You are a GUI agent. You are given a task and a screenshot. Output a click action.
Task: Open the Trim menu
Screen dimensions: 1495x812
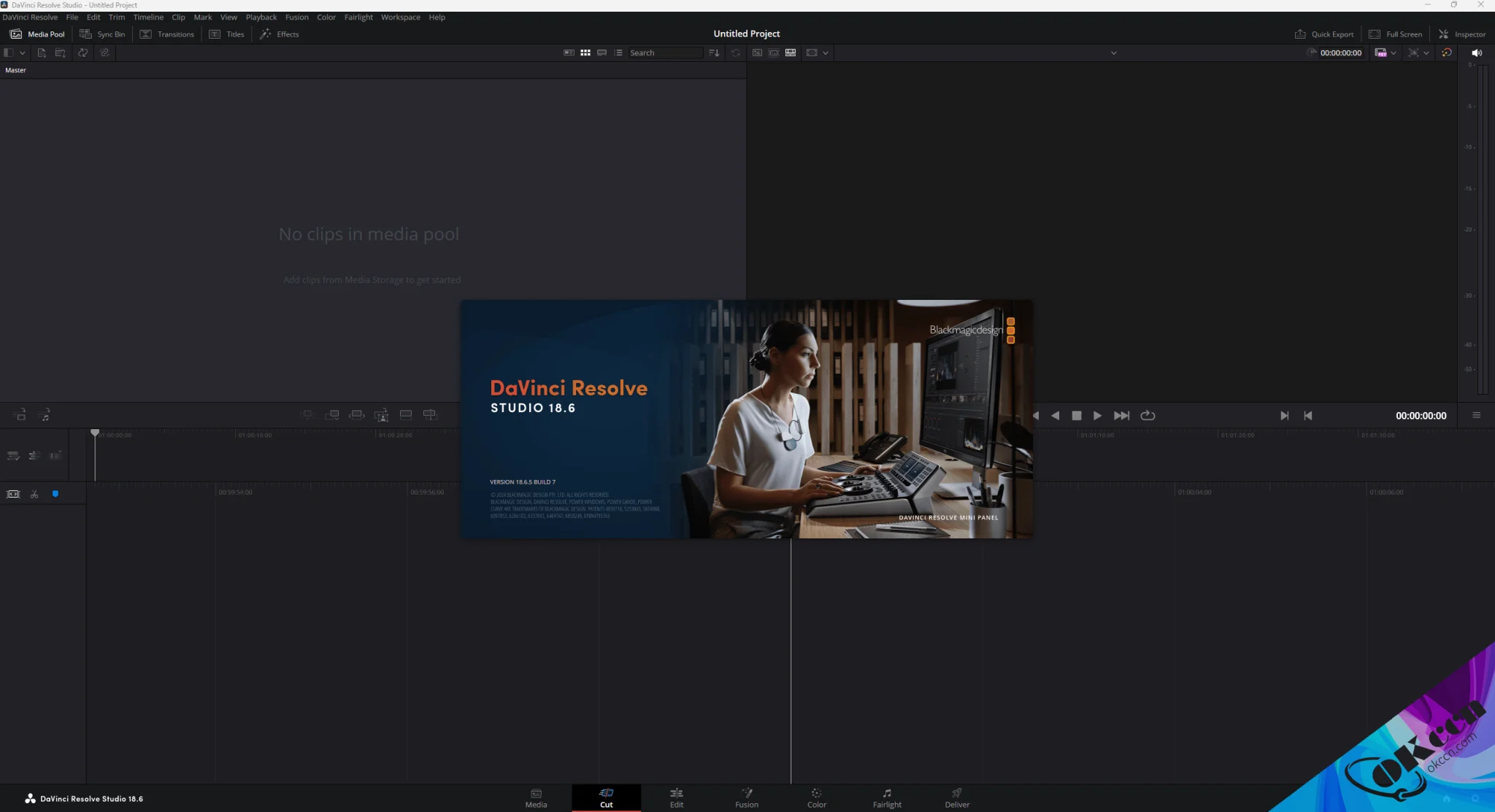[117, 17]
